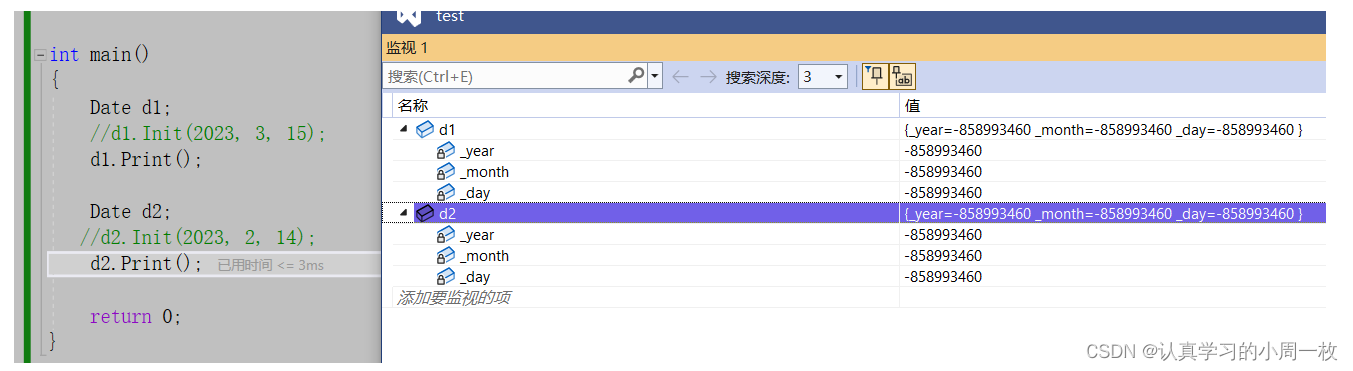
Task: Select _day row under d1
Action: click(475, 193)
